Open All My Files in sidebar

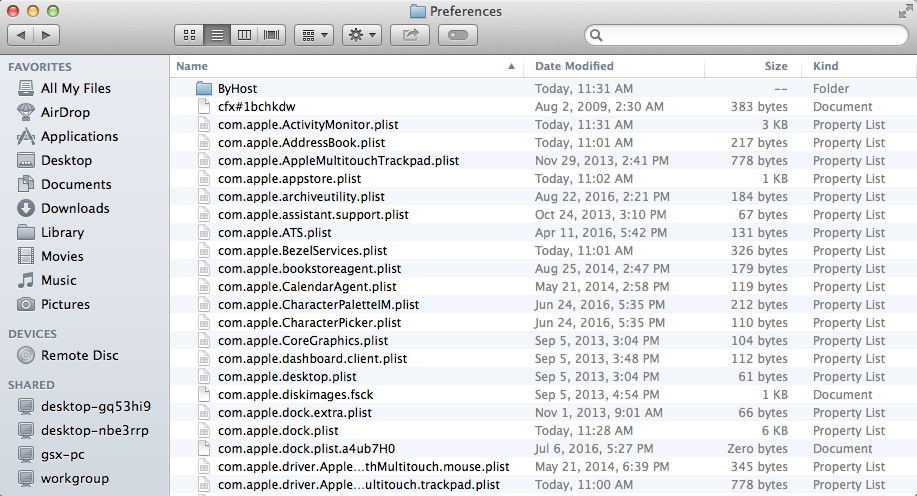tap(75, 88)
